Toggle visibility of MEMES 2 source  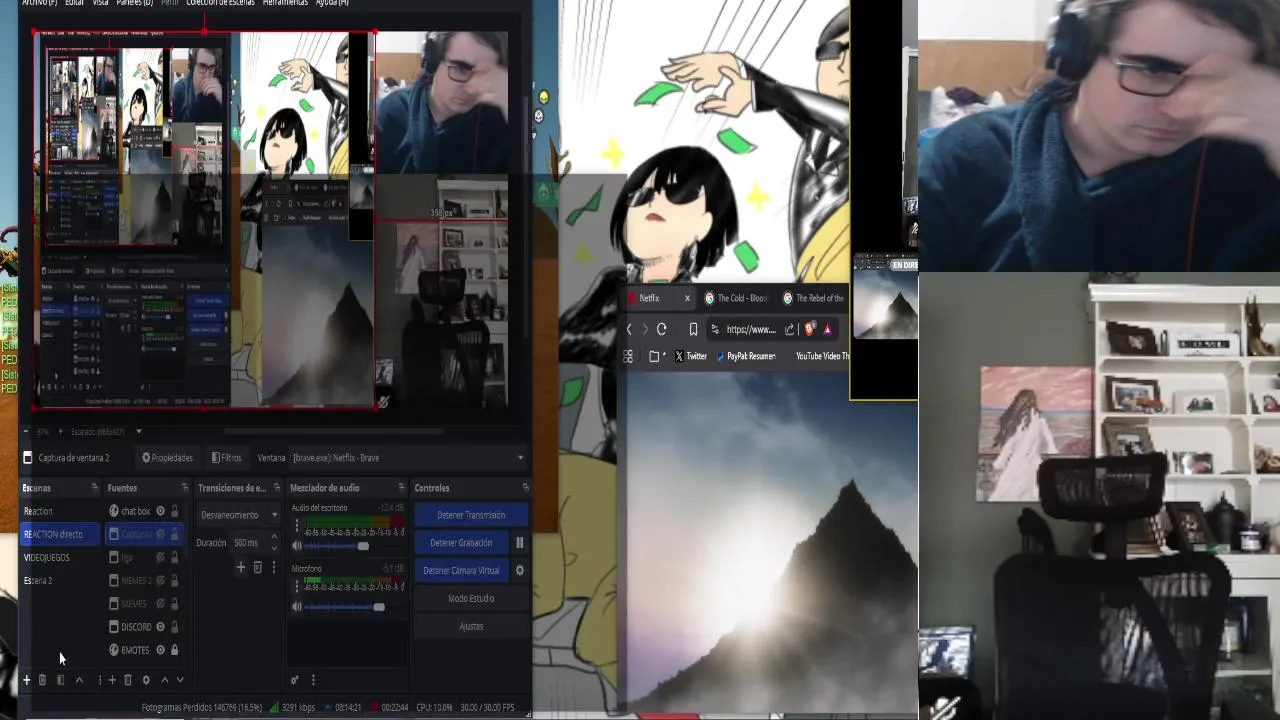click(x=160, y=580)
